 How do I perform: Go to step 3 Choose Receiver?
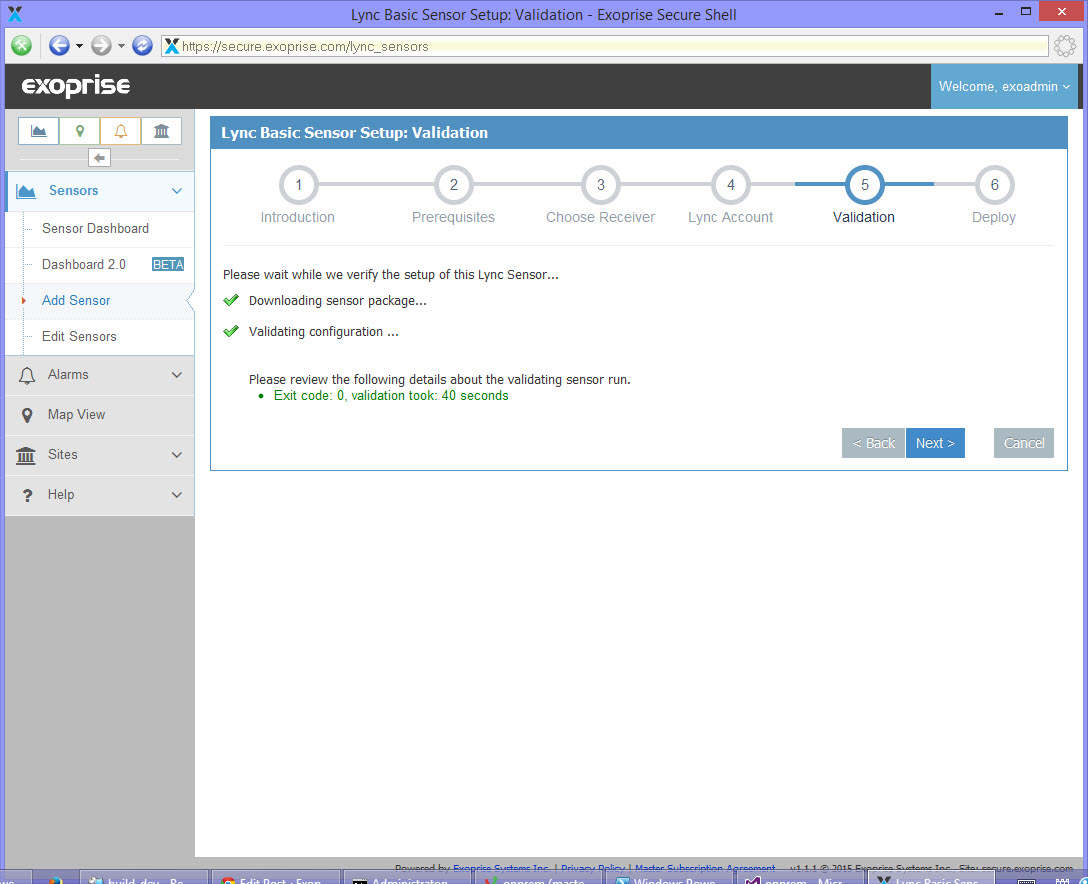[x=600, y=185]
